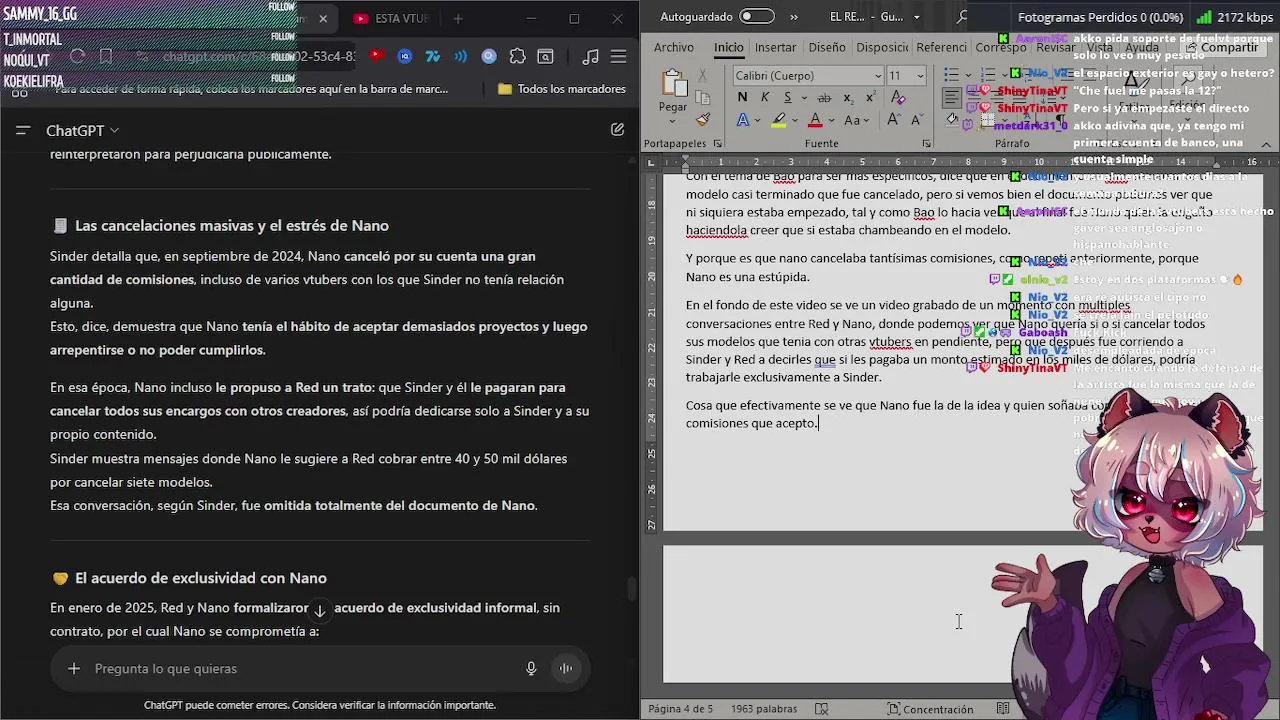1280x720 pixels.
Task: Click Página 4 de 5 in status bar
Action: [681, 709]
